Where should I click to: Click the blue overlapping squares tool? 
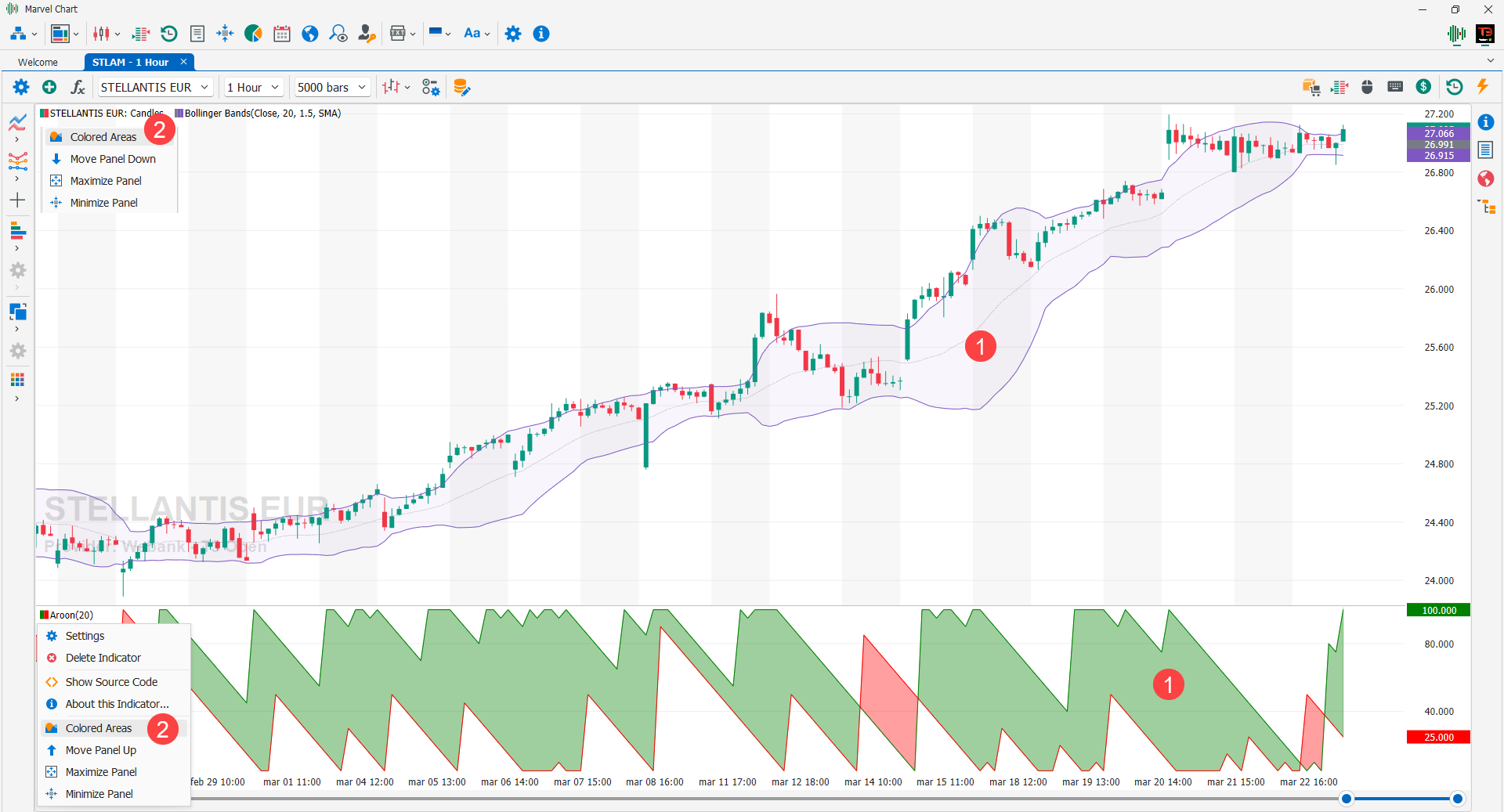coord(18,312)
